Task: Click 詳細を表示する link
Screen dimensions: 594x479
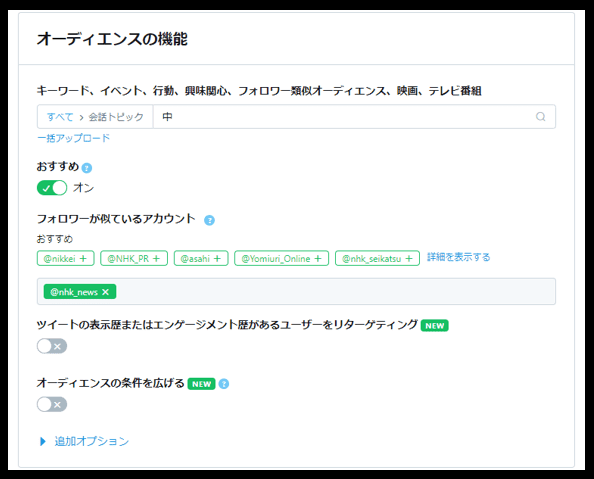Action: (459, 257)
